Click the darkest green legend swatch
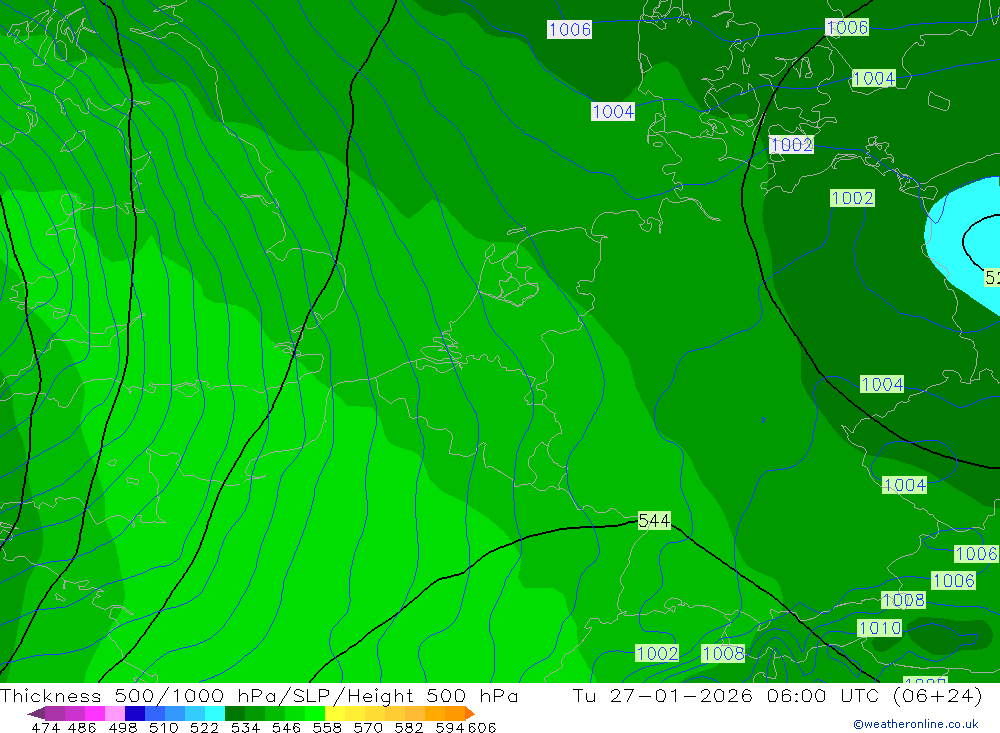 [235, 713]
